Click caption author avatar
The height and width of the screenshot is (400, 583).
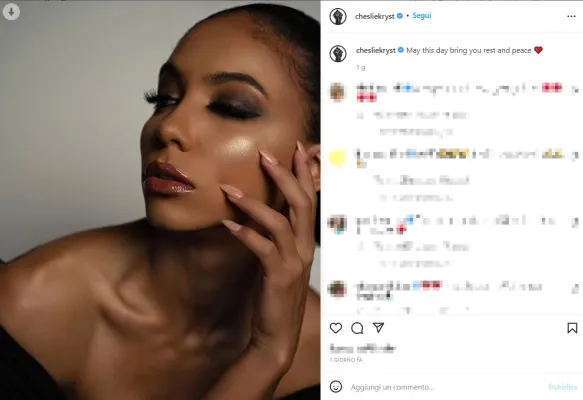tap(338, 54)
